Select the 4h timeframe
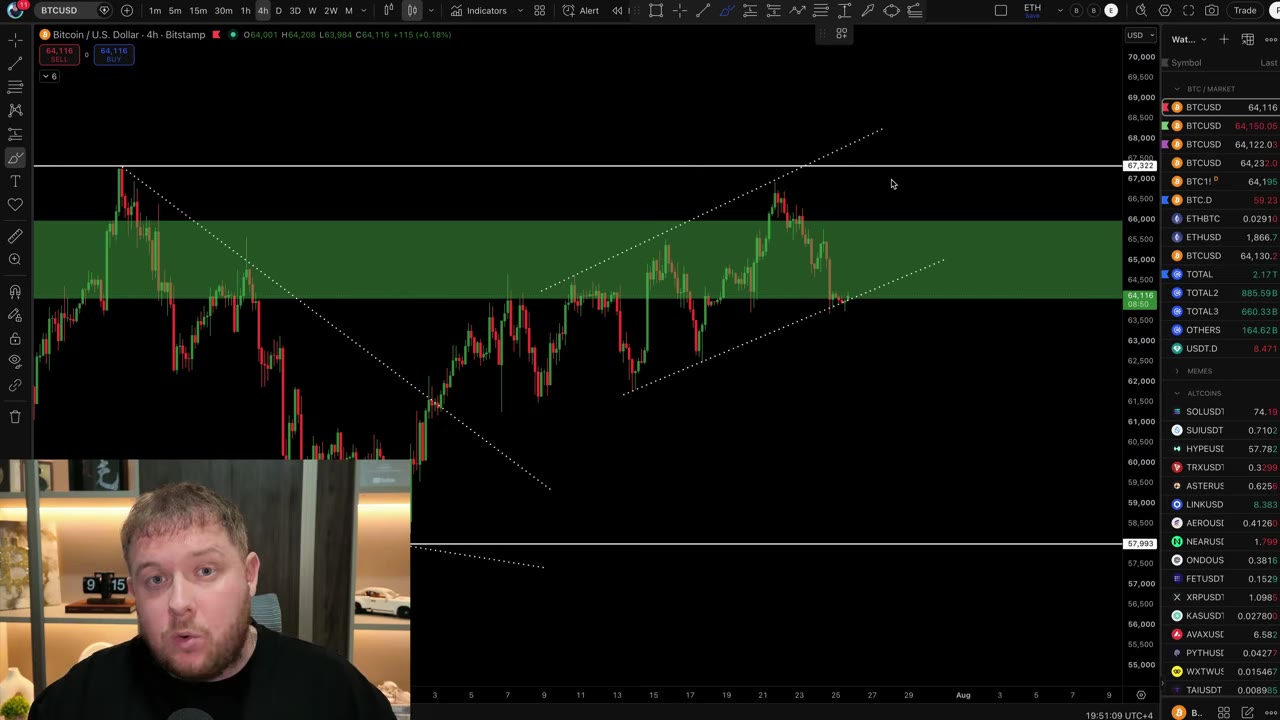 click(263, 11)
